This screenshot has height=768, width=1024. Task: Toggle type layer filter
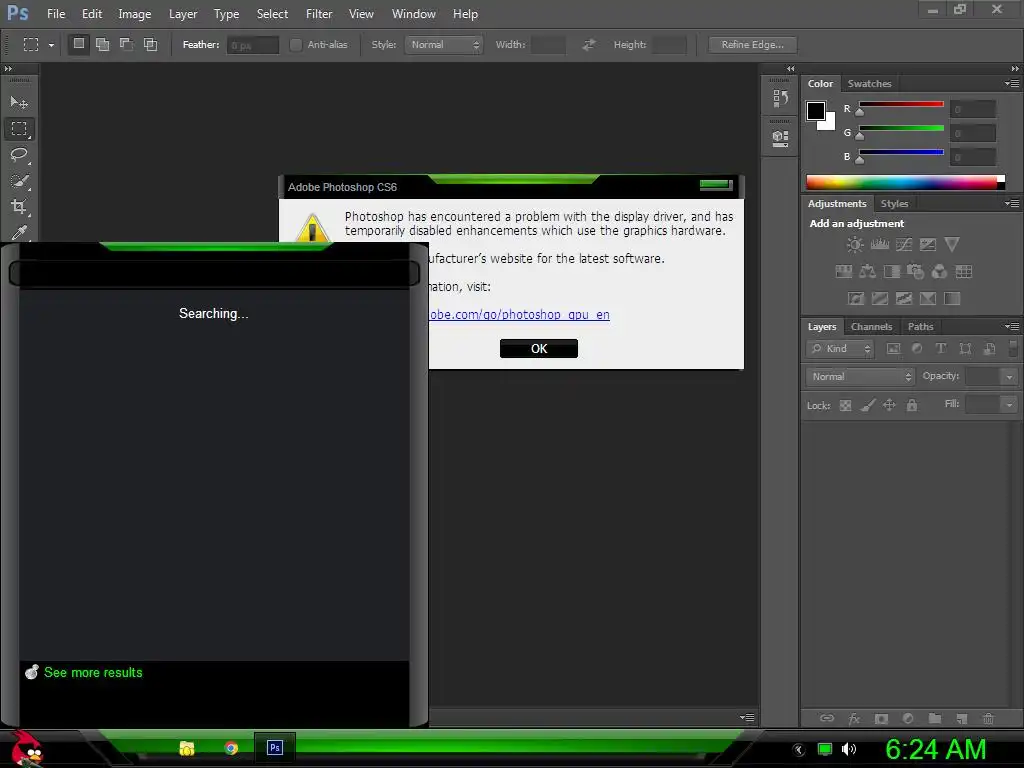[940, 349]
